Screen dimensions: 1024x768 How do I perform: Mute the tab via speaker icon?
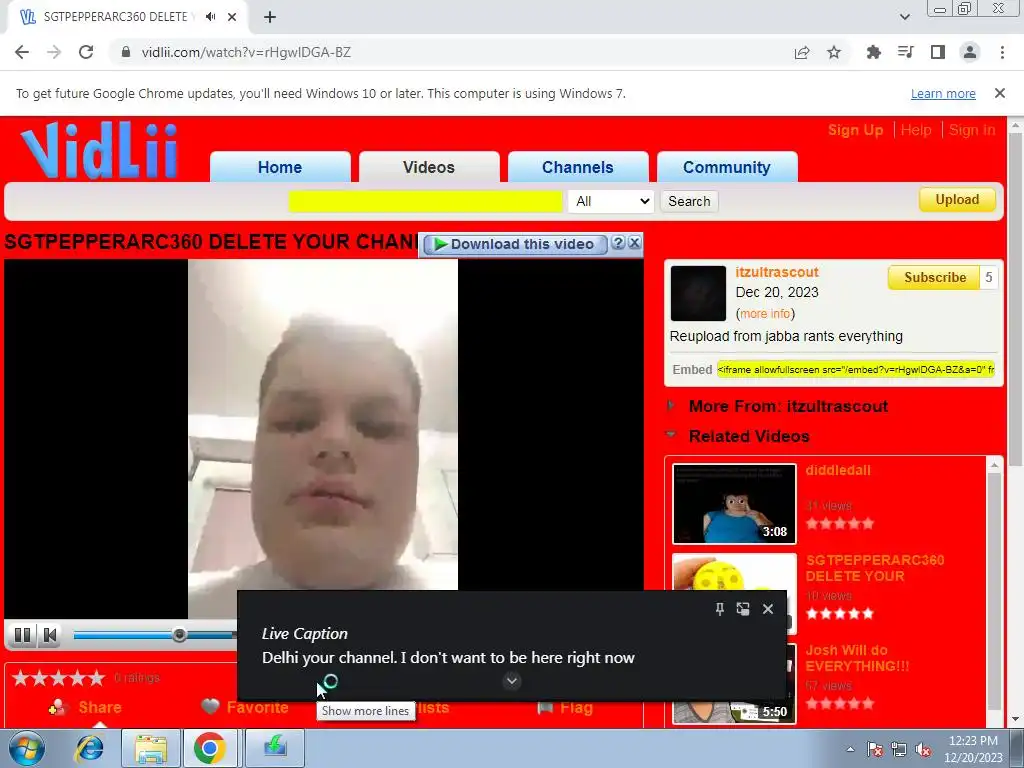(210, 17)
